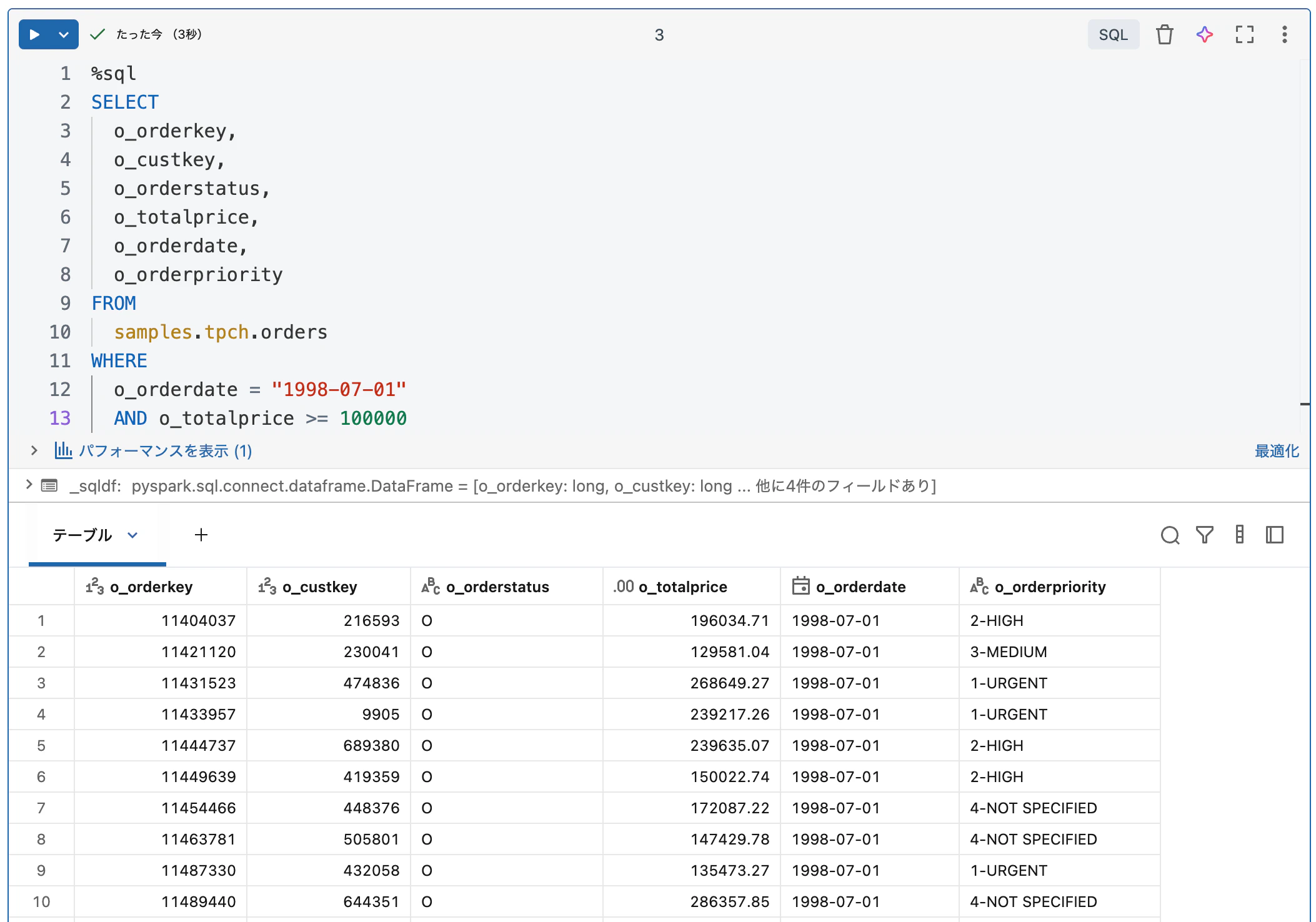Add a new visualization with plus
This screenshot has height=922, width=1316.
point(201,535)
